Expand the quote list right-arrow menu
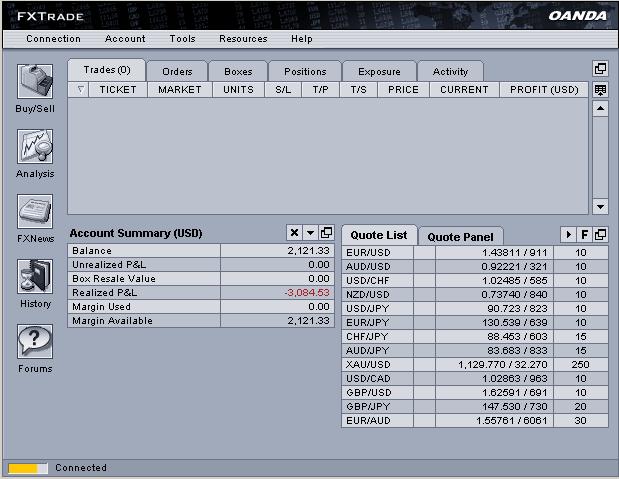The width and height of the screenshot is (619, 479). click(569, 234)
